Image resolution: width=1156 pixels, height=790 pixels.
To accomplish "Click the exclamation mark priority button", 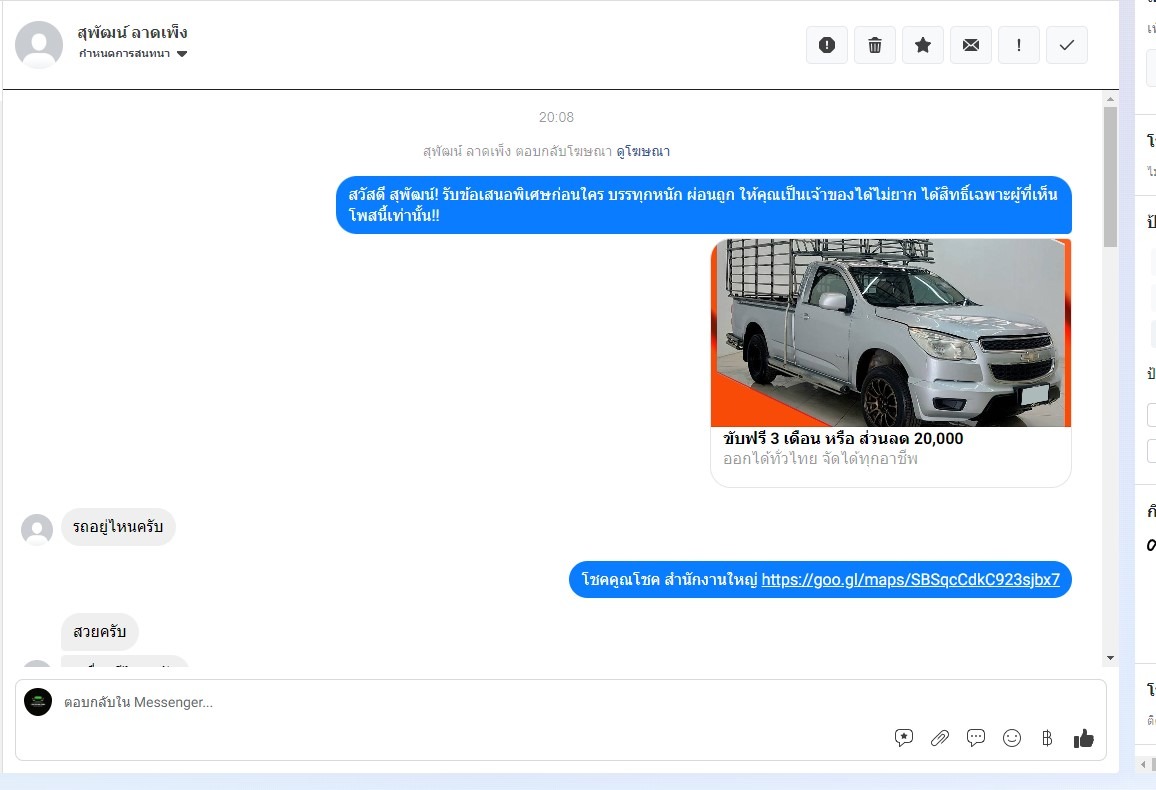I will tap(1018, 45).
